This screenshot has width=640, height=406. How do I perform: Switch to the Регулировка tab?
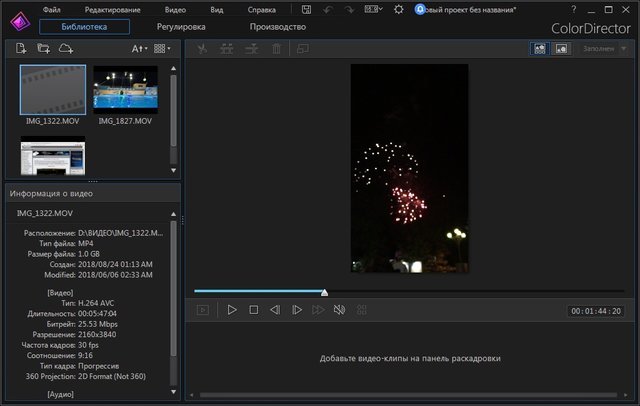pyautogui.click(x=181, y=27)
